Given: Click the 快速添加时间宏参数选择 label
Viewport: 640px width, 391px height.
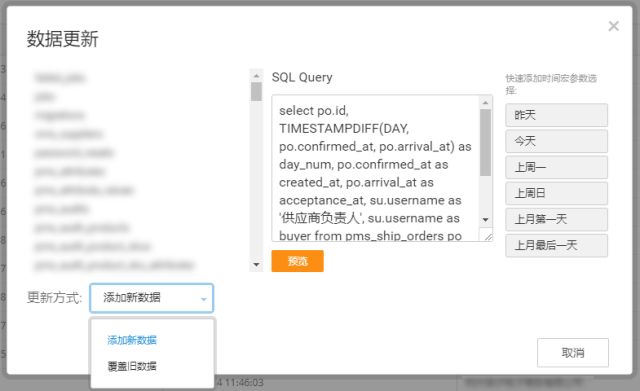Looking at the screenshot, I should pyautogui.click(x=551, y=84).
